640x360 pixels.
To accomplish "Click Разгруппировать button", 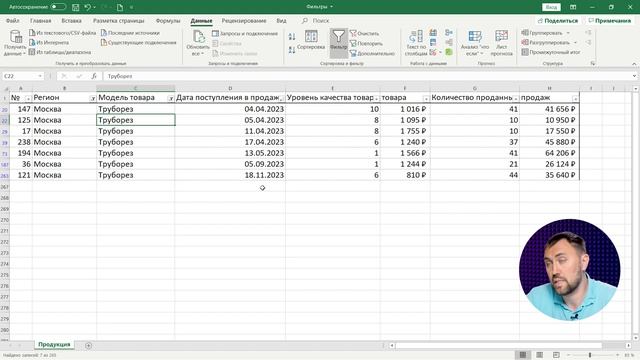I will 545,42.
